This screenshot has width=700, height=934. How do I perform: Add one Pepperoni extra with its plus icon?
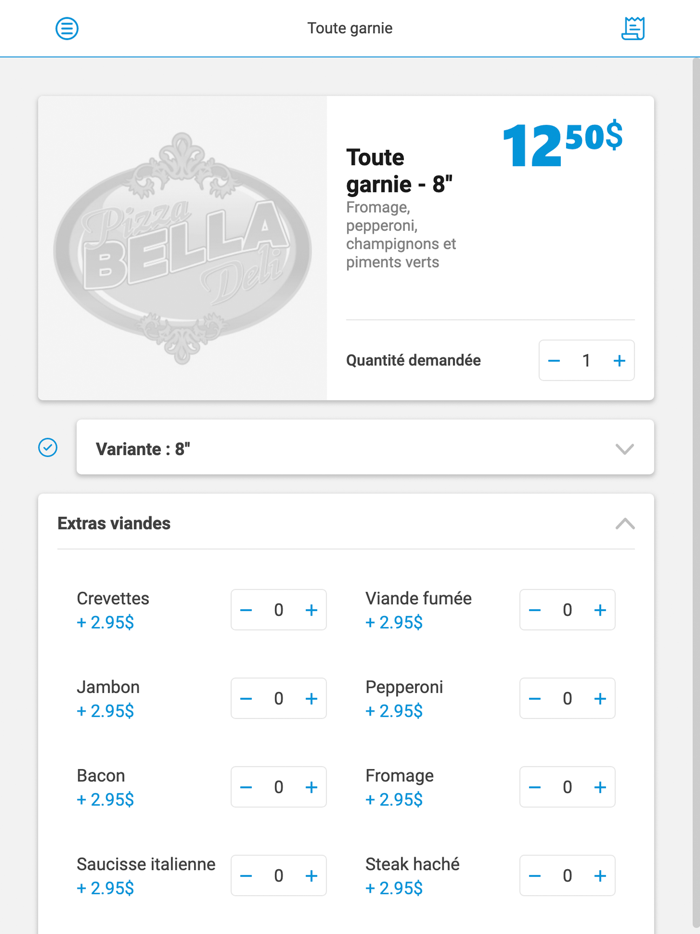coord(601,698)
